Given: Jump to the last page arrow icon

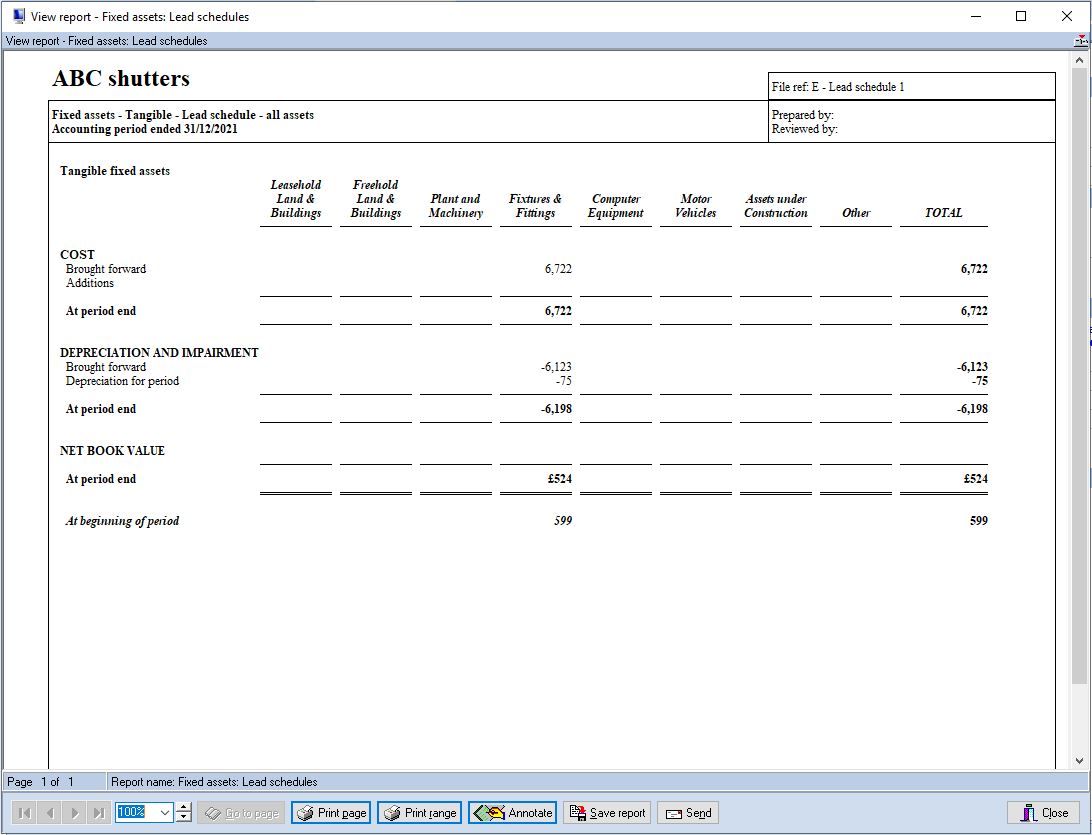Looking at the screenshot, I should (100, 813).
